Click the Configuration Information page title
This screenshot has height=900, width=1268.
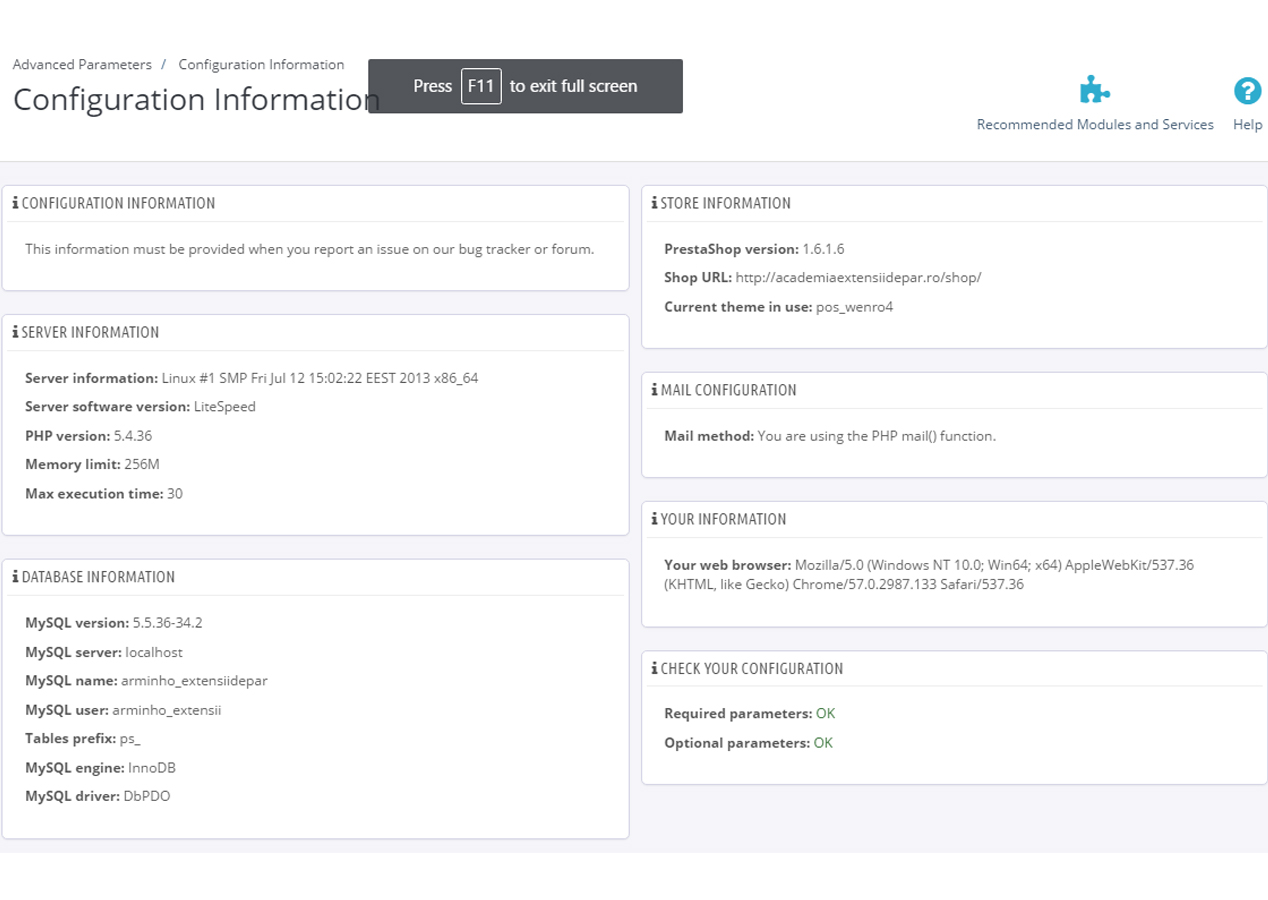(x=196, y=99)
